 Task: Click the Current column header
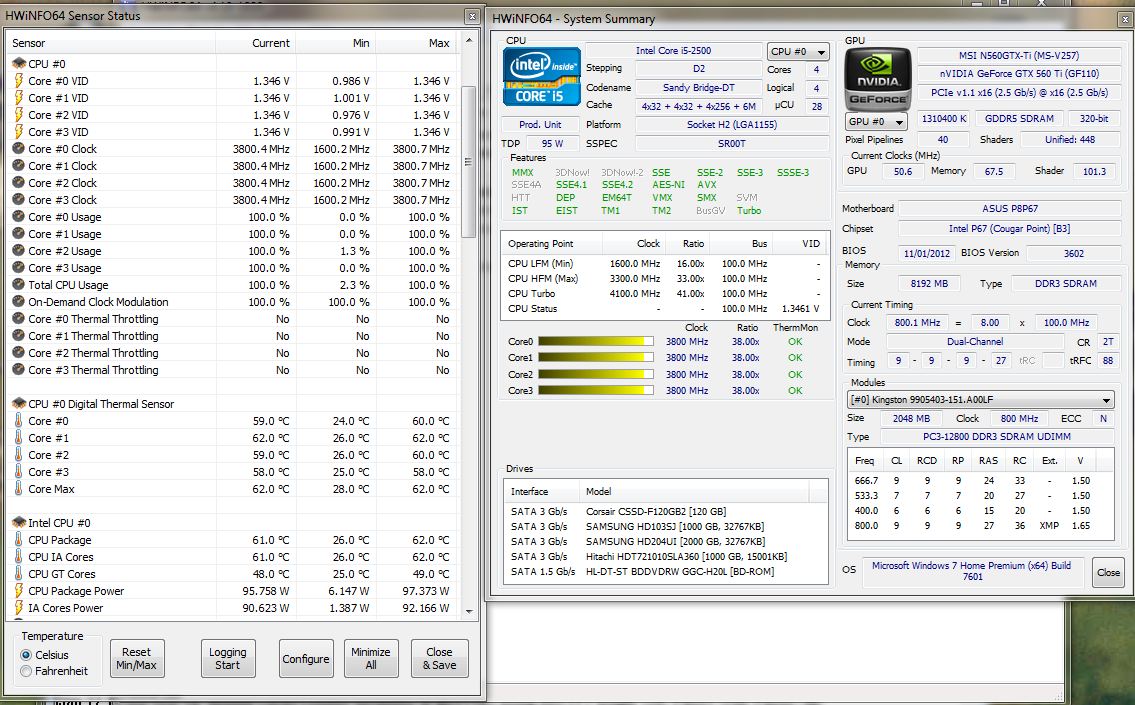256,43
